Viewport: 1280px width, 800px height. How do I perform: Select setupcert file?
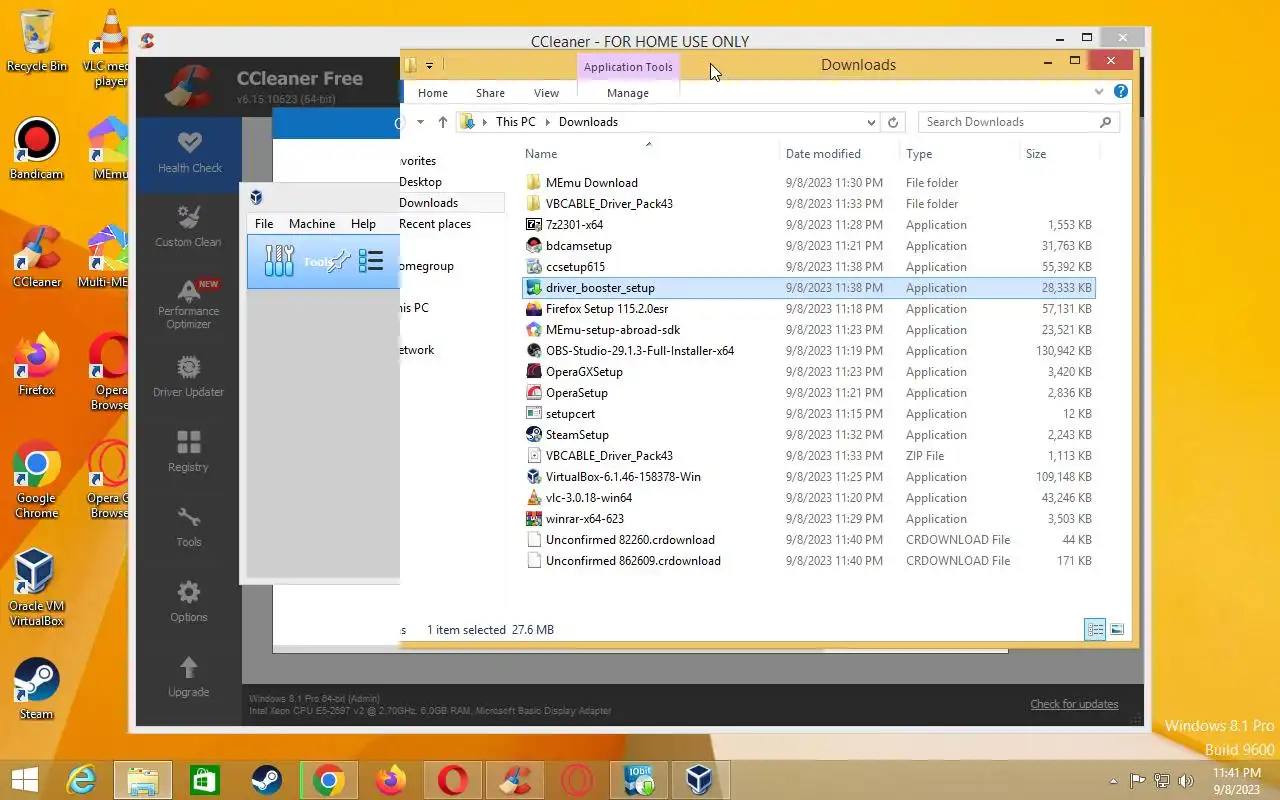tap(808, 414)
